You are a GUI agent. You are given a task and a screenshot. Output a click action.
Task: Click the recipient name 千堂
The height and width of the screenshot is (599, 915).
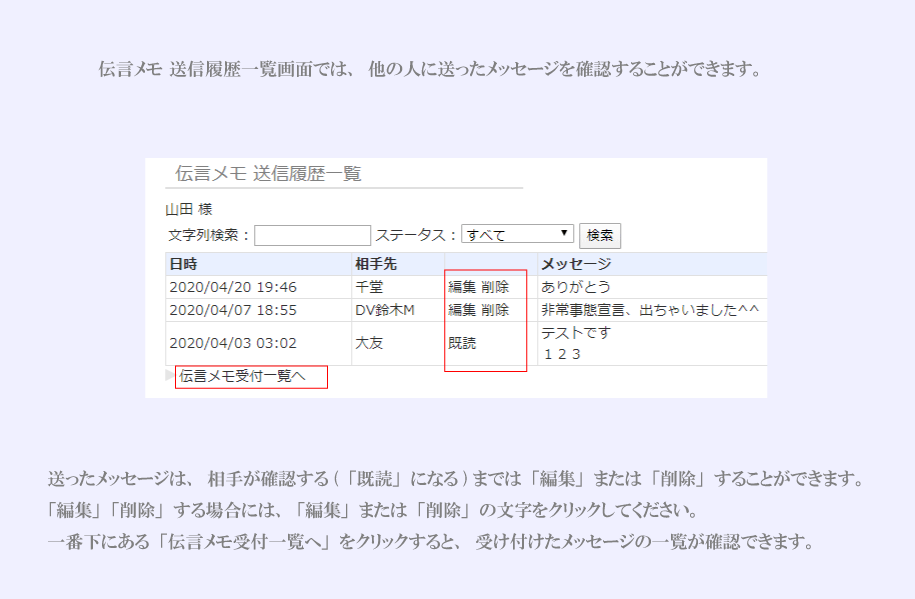(369, 287)
